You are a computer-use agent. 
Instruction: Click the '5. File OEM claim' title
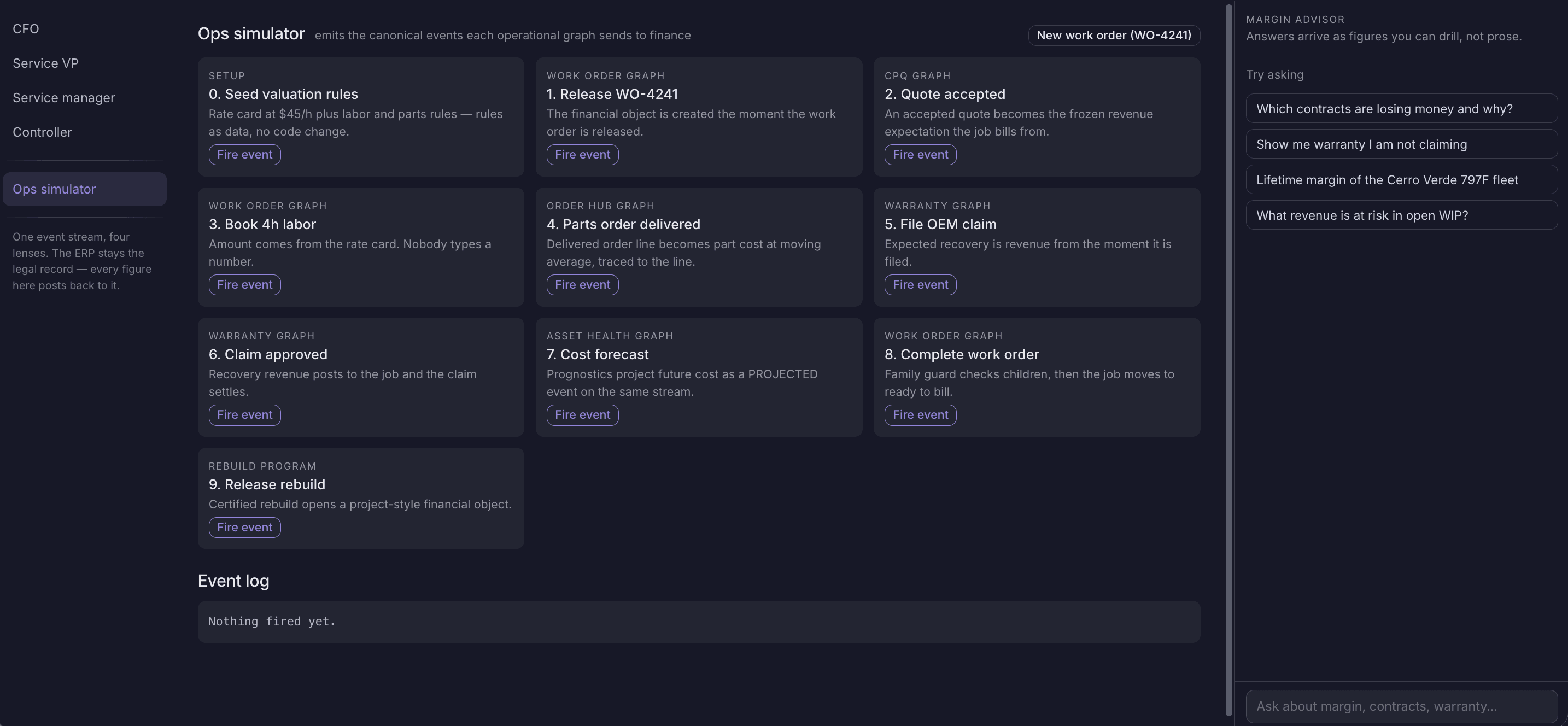[x=940, y=225]
